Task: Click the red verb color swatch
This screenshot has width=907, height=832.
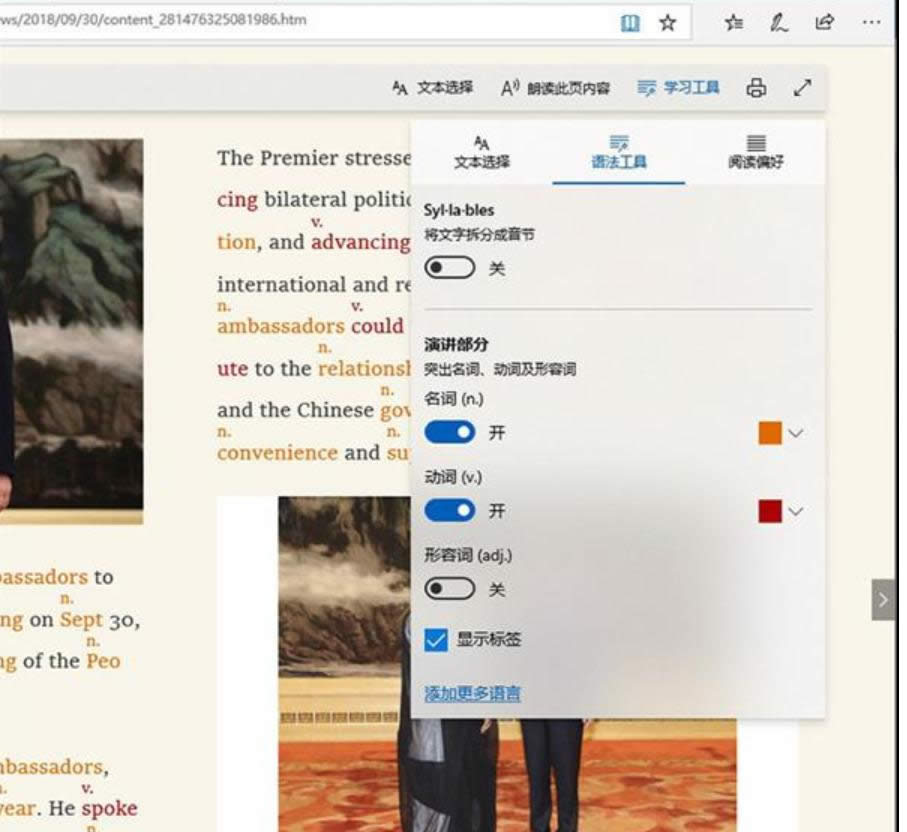Action: click(x=770, y=511)
